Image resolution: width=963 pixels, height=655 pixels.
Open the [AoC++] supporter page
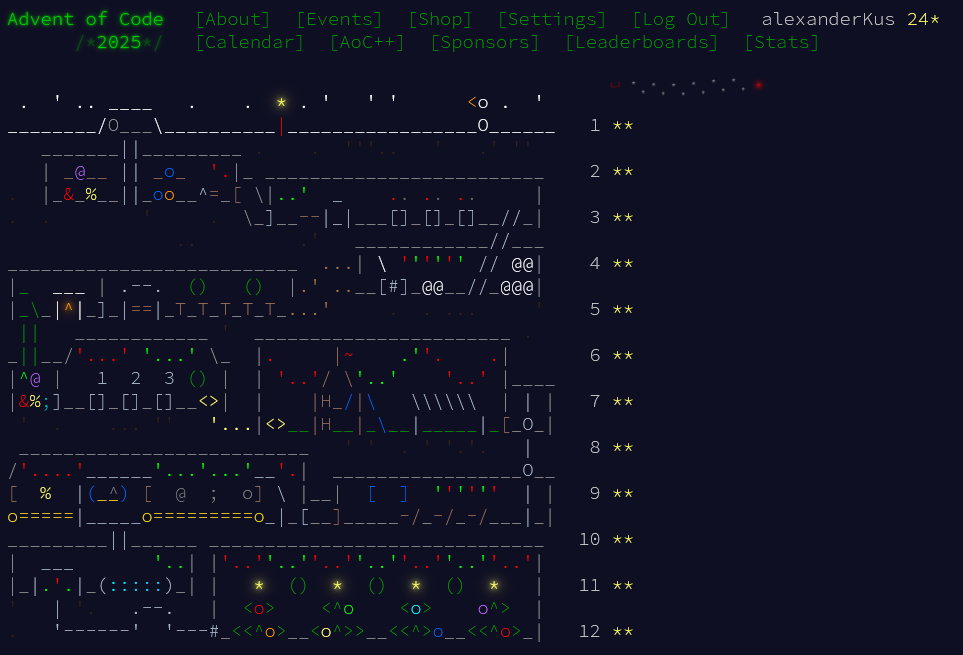[x=367, y=42]
